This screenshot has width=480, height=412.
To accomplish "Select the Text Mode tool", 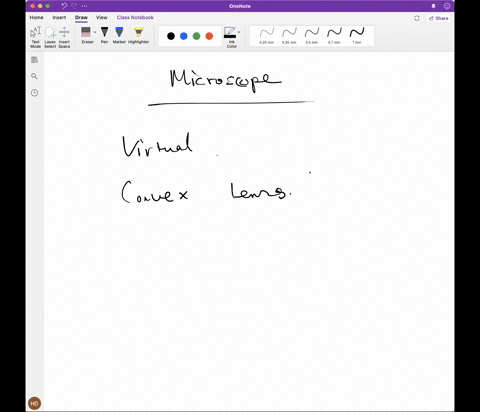I will (x=35, y=37).
